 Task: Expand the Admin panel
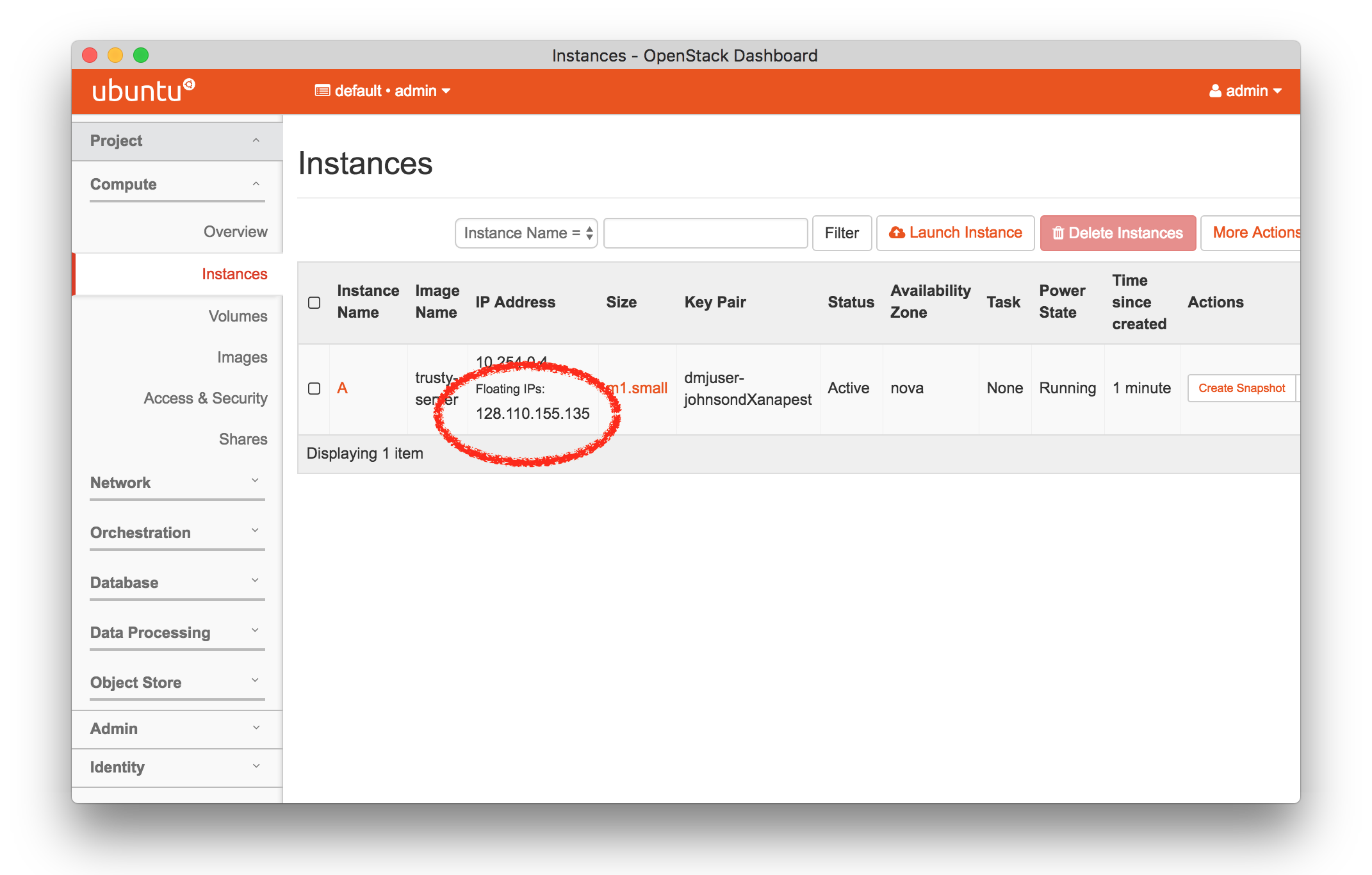pos(177,729)
